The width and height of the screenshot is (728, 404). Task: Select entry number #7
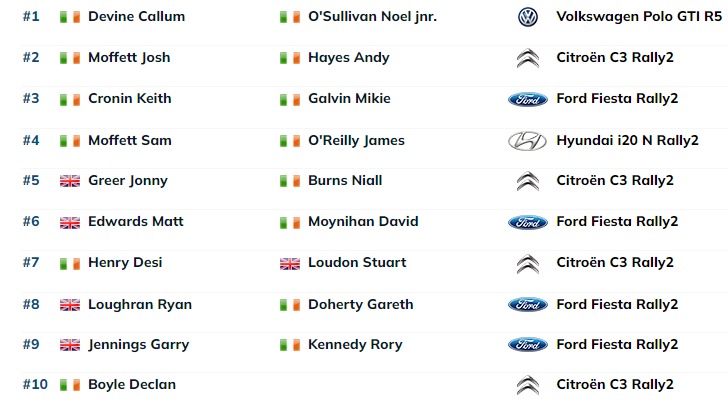[x=31, y=263]
